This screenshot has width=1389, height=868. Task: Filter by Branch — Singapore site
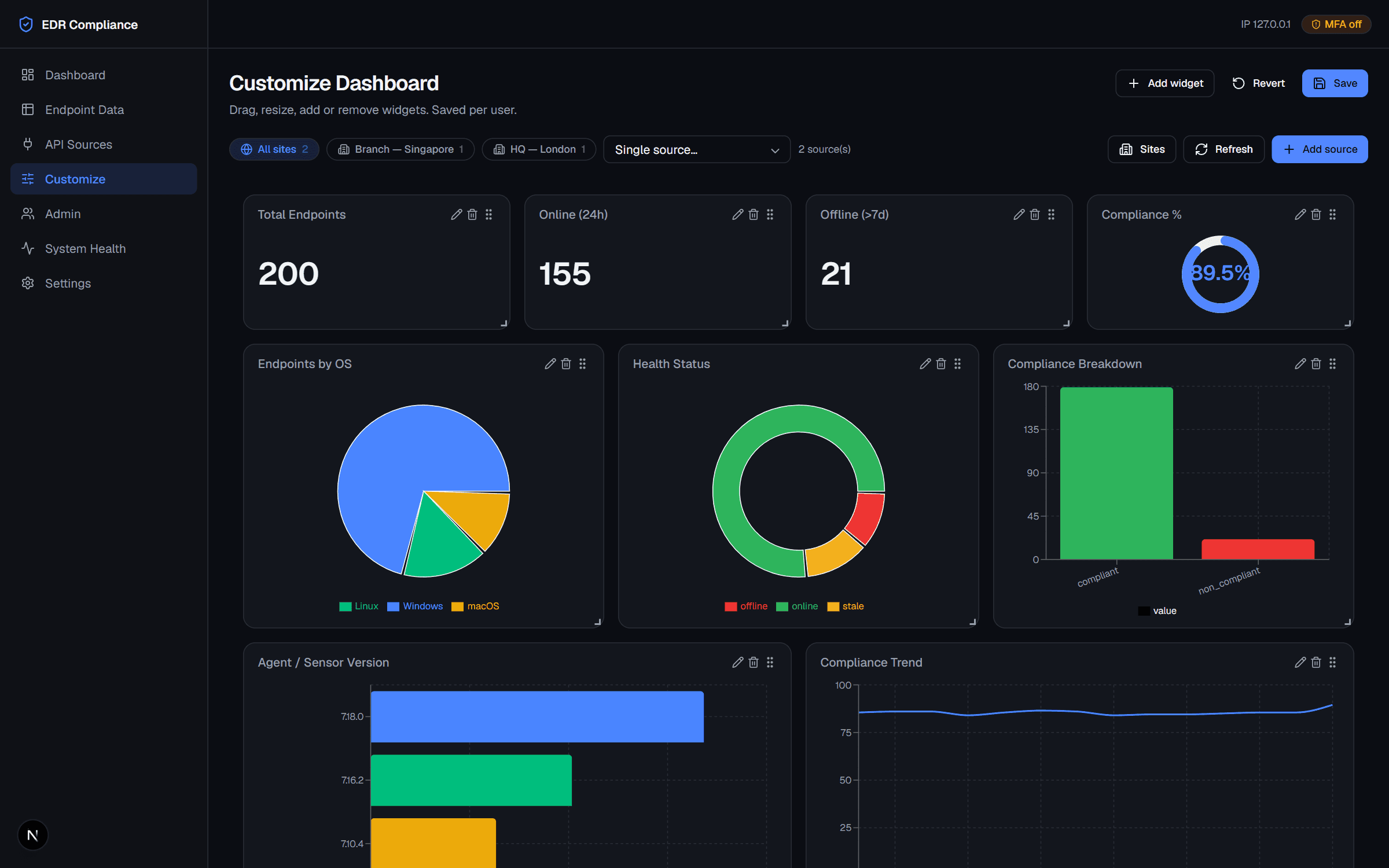(x=400, y=149)
